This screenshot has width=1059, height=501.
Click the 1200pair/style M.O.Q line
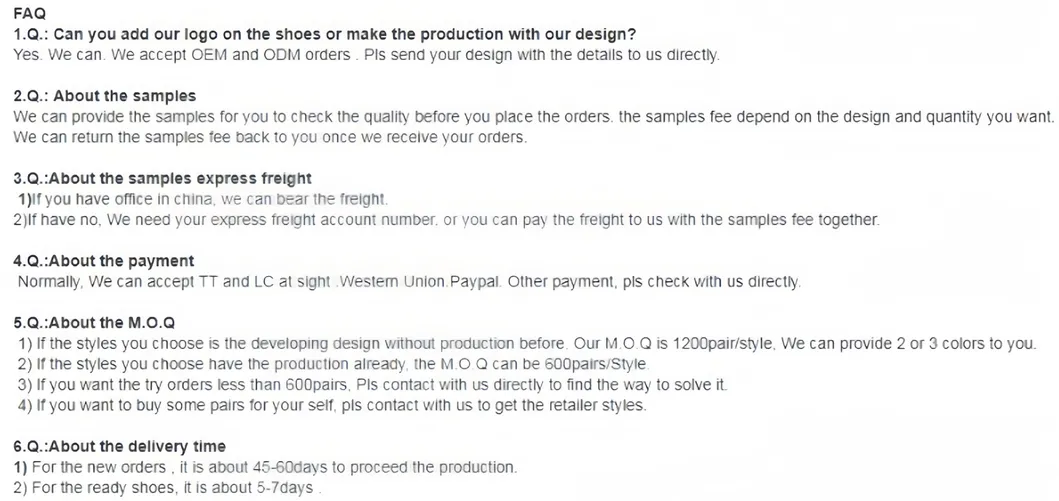coord(527,344)
